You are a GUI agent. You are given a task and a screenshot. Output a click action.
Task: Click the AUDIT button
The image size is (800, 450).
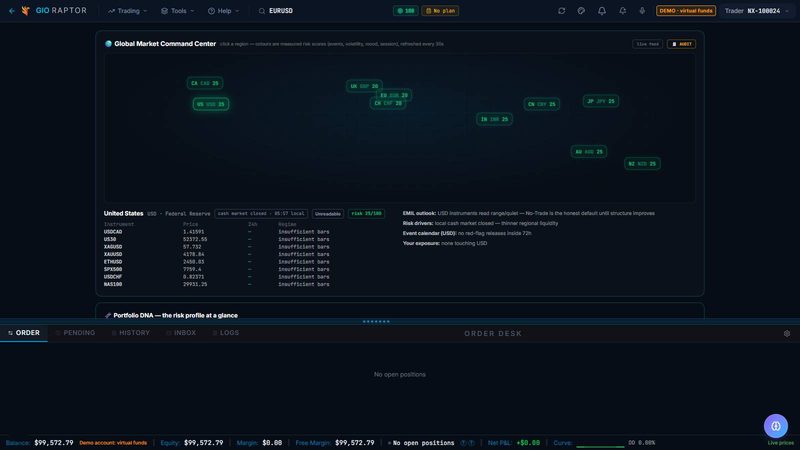click(x=681, y=44)
